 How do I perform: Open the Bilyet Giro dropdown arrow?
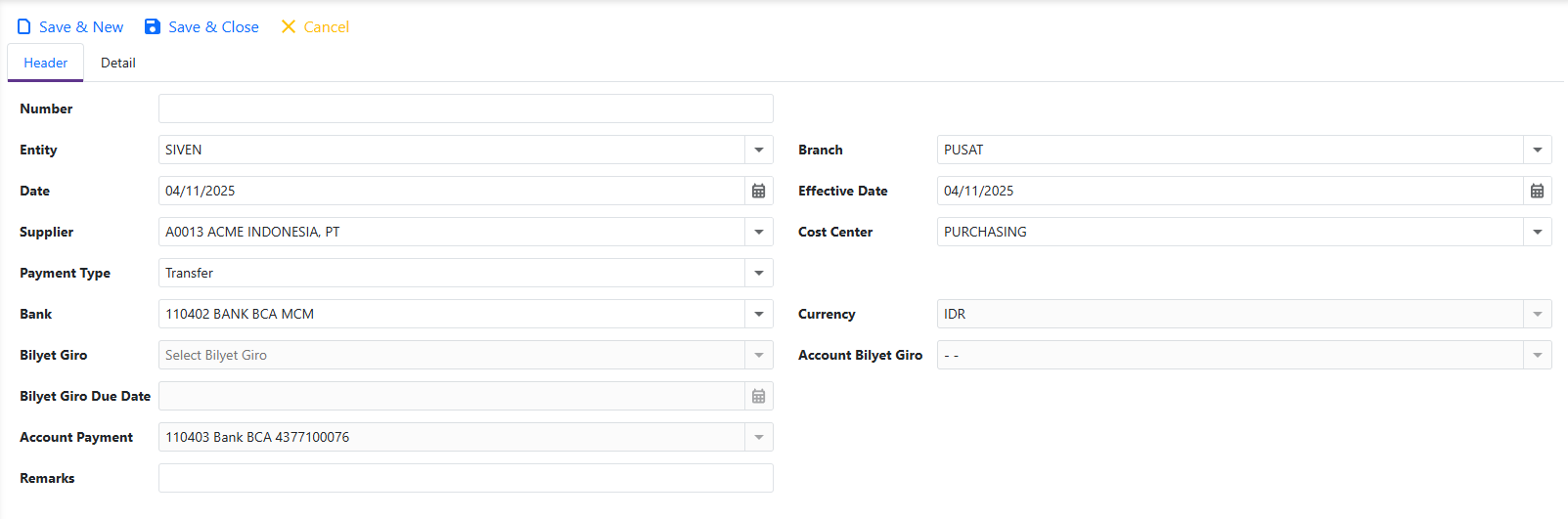coord(758,355)
